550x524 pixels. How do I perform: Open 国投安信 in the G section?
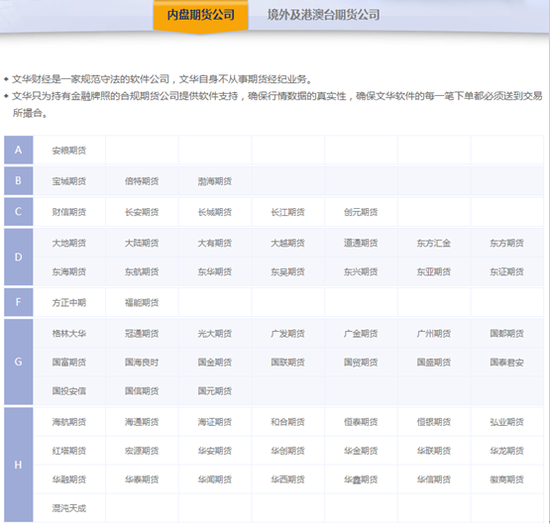coord(69,391)
